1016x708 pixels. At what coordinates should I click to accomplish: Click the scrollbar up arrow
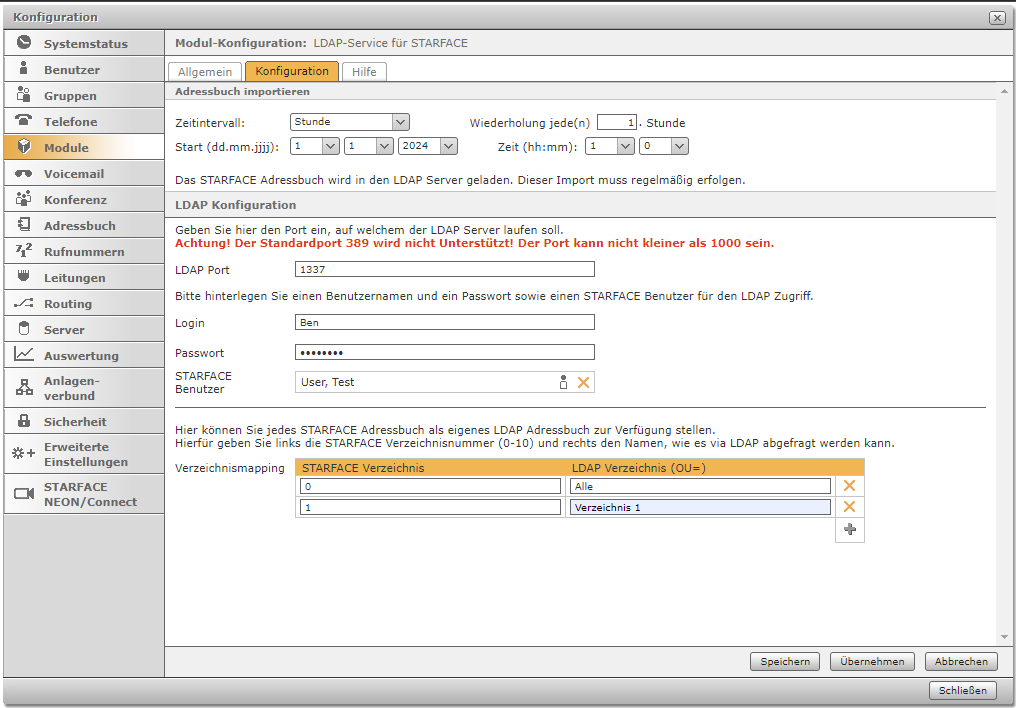point(1004,91)
